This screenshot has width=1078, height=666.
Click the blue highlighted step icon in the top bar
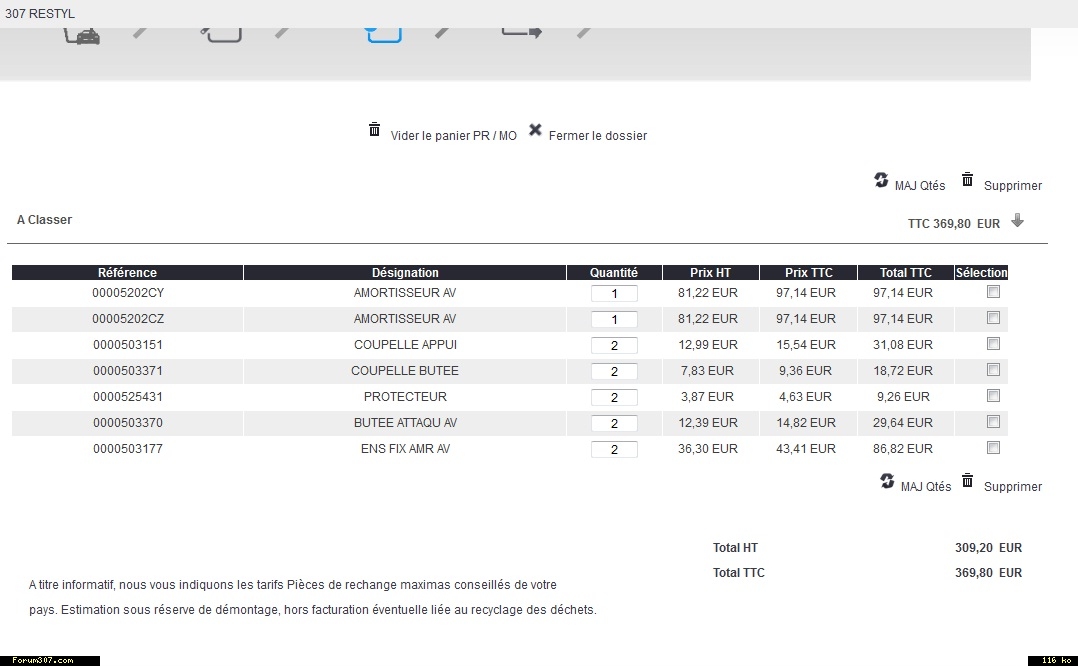point(384,34)
